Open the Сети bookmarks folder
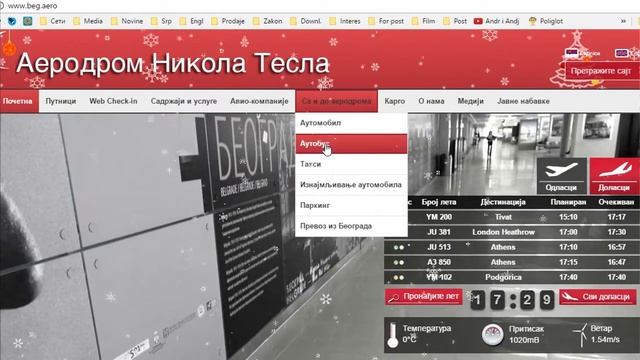This screenshot has height=360, width=640. point(52,21)
